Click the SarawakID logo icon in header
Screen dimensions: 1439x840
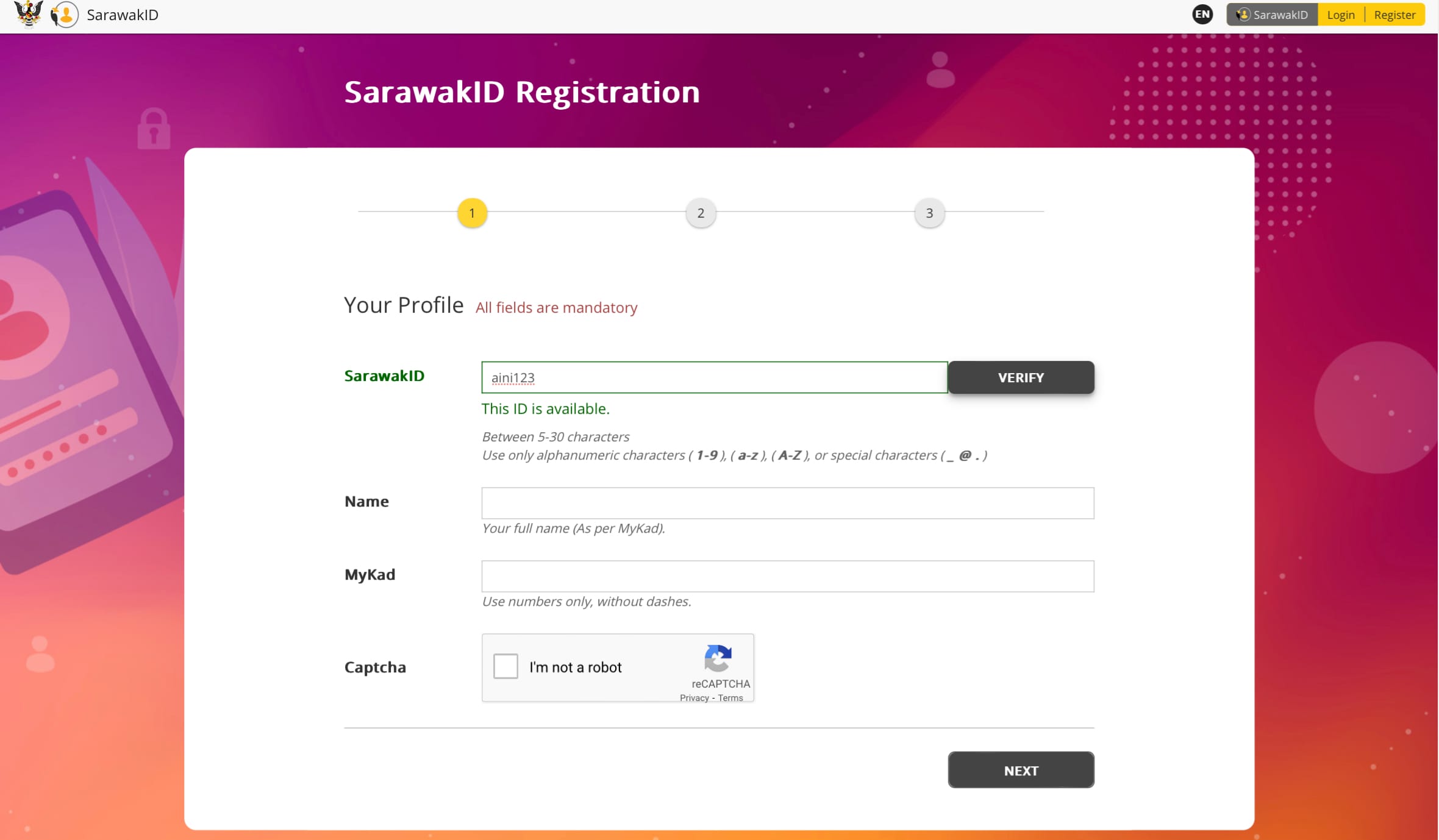click(65, 15)
